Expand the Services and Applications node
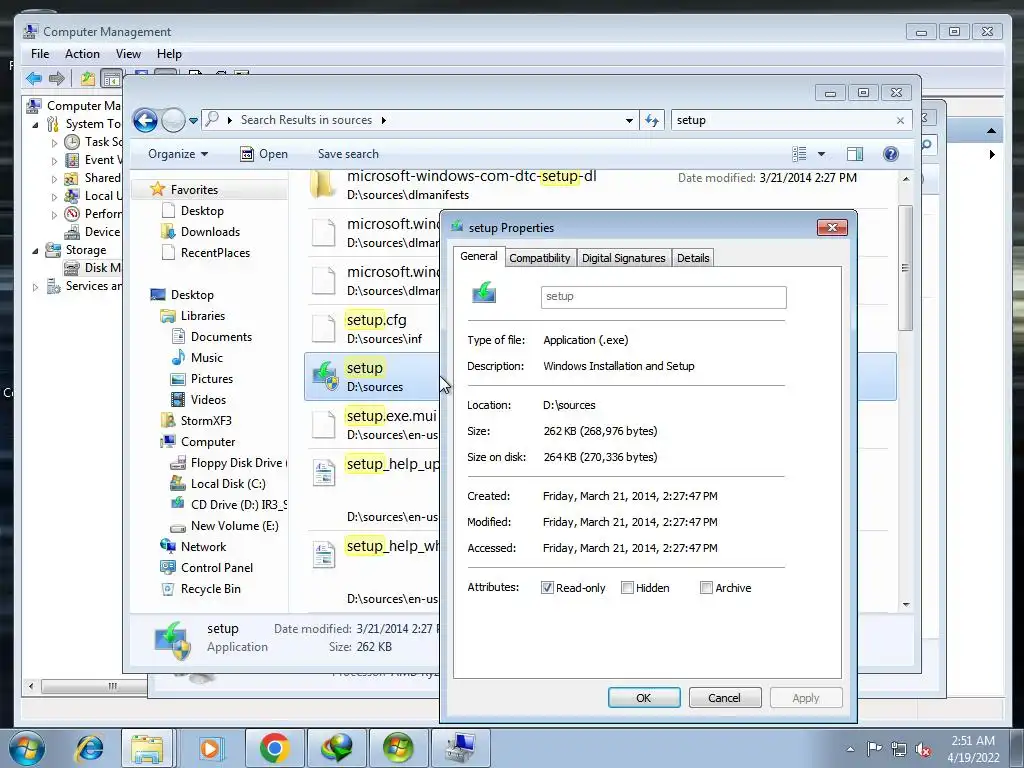The width and height of the screenshot is (1024, 768). (x=35, y=286)
